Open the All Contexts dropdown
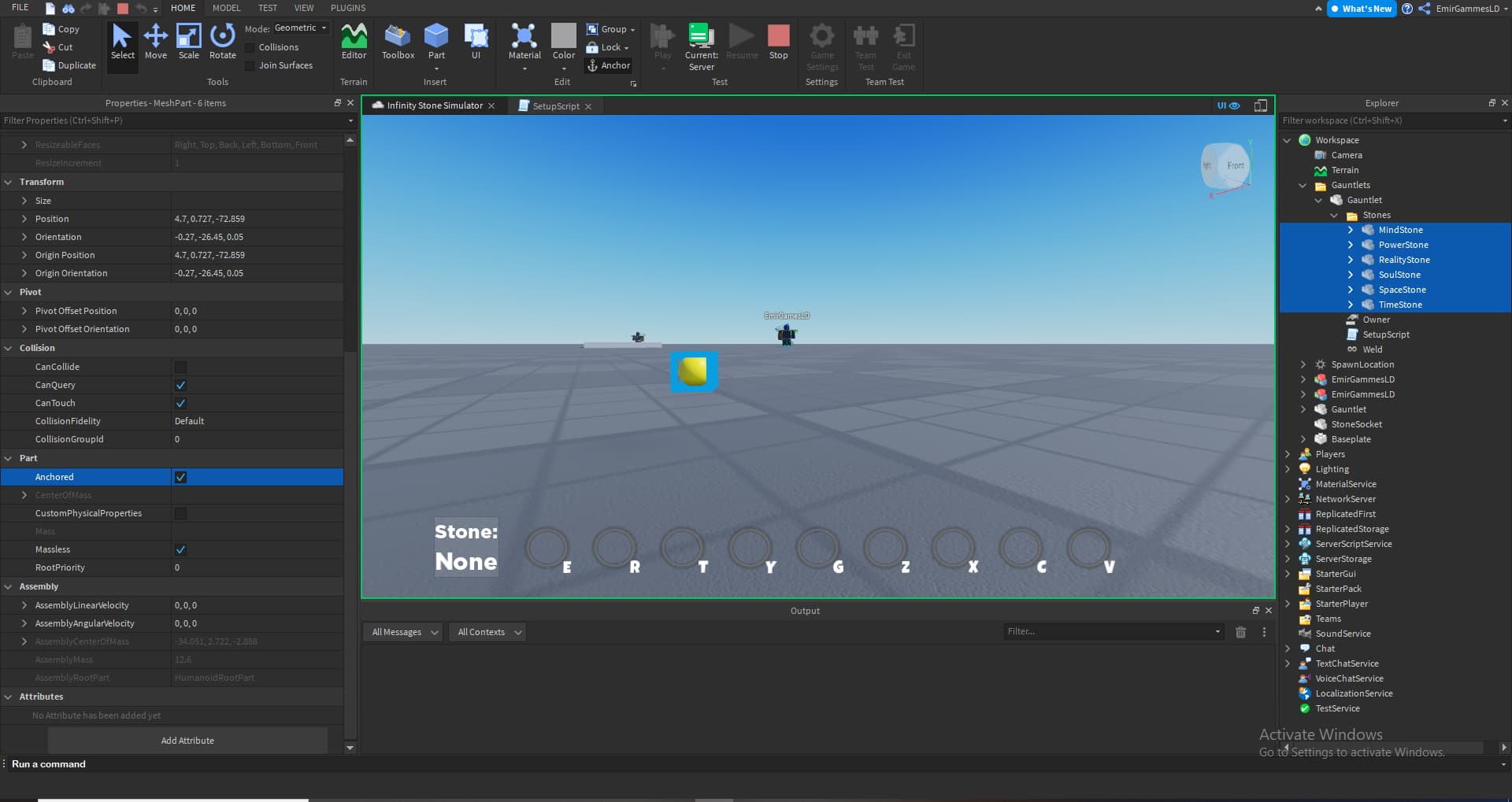The image size is (1512, 802). (489, 632)
